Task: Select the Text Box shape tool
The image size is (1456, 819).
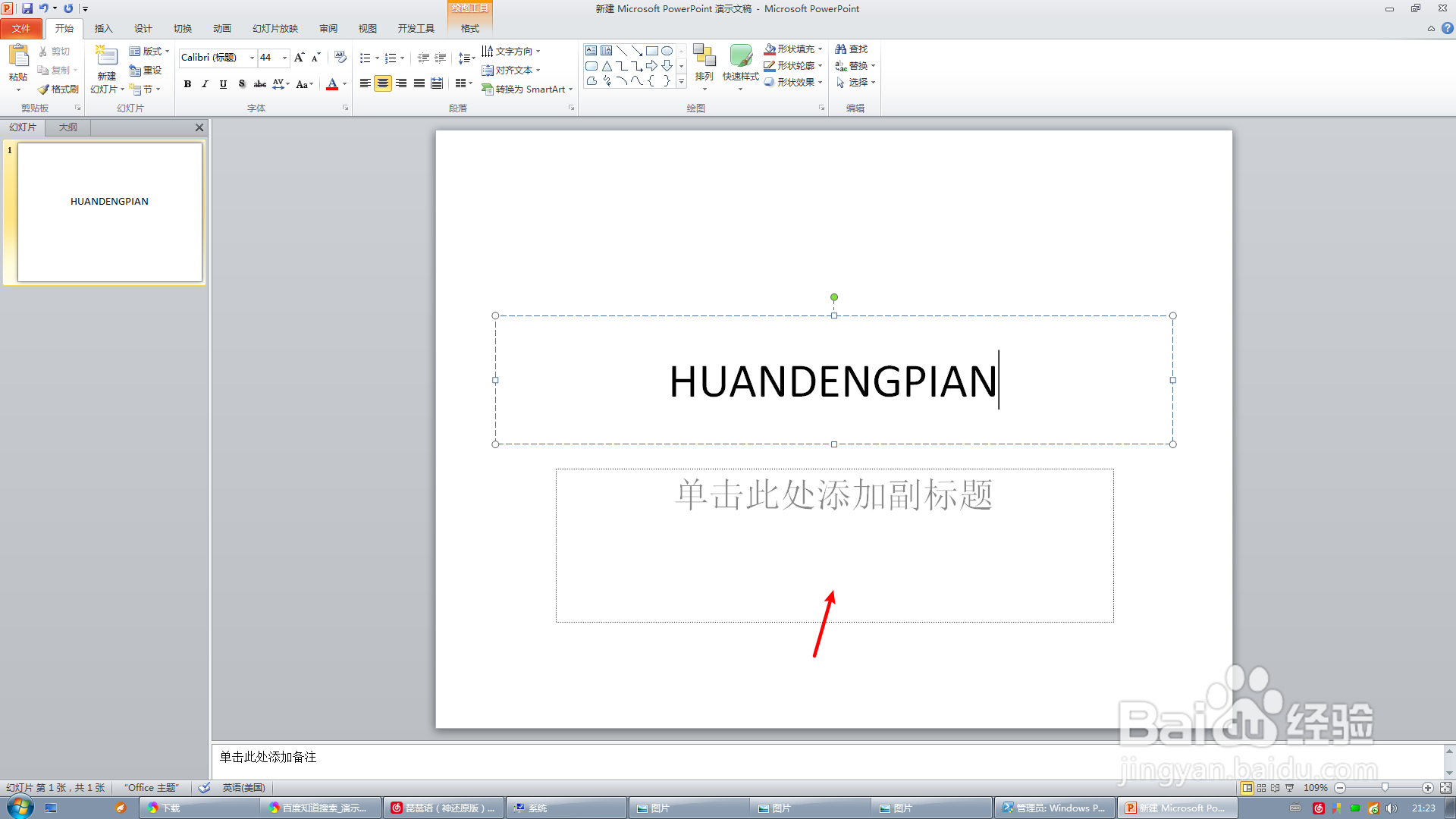Action: (x=591, y=51)
